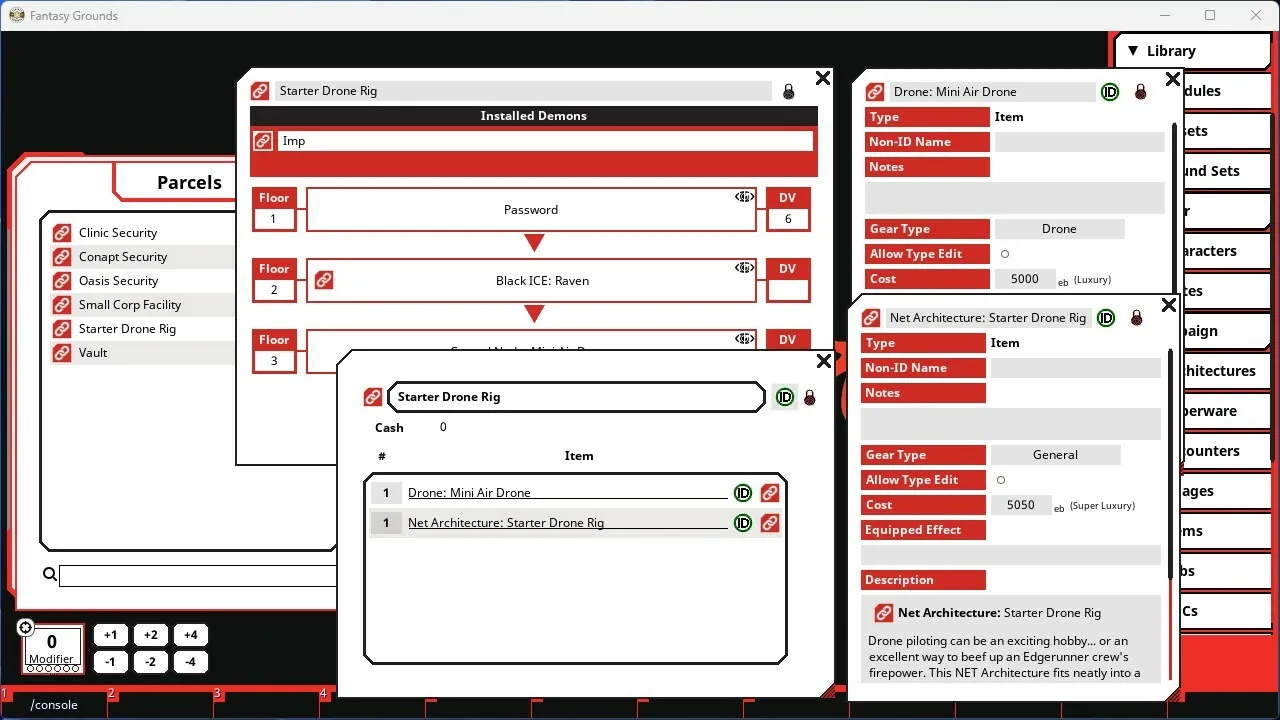Click Gear Type field showing General
Viewport: 1280px width, 720px height.
pyautogui.click(x=1055, y=455)
